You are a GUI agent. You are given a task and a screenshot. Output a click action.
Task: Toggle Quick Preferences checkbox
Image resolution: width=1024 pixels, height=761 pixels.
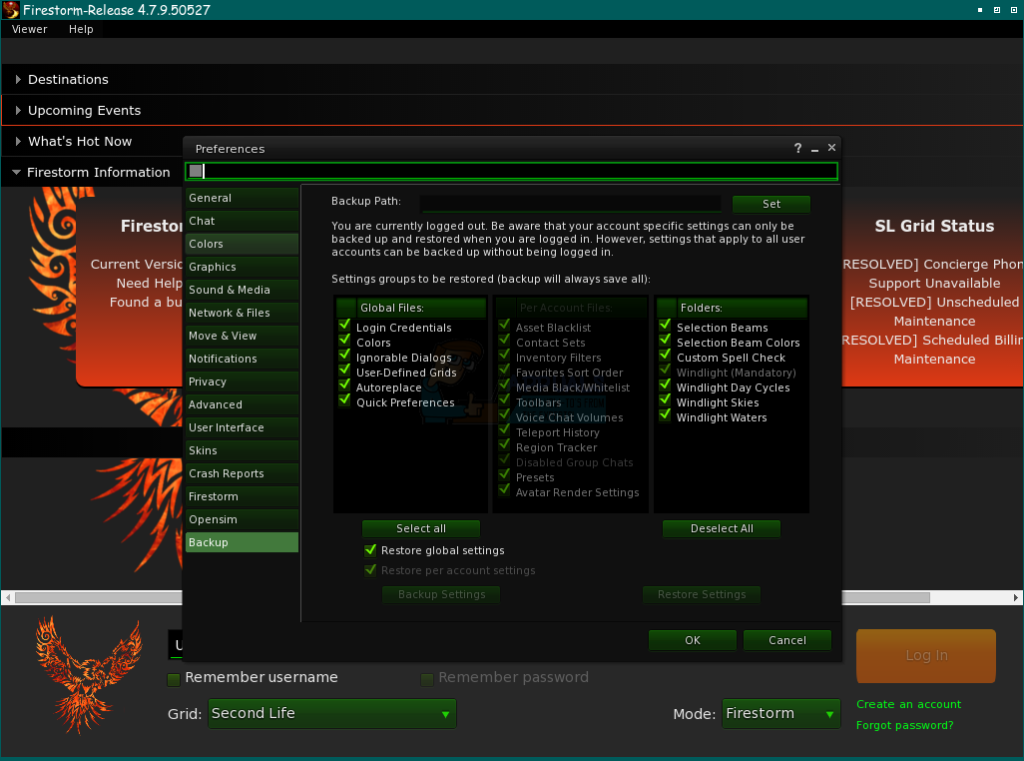(344, 400)
